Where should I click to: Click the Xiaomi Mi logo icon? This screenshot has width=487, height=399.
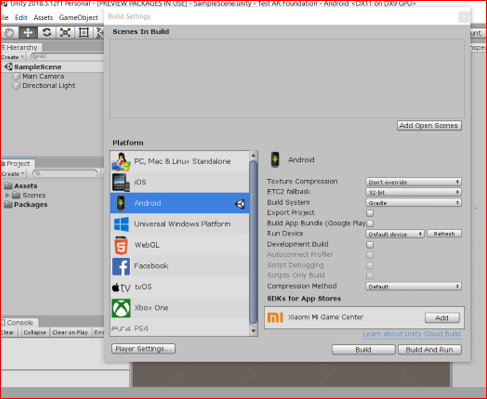pos(275,317)
